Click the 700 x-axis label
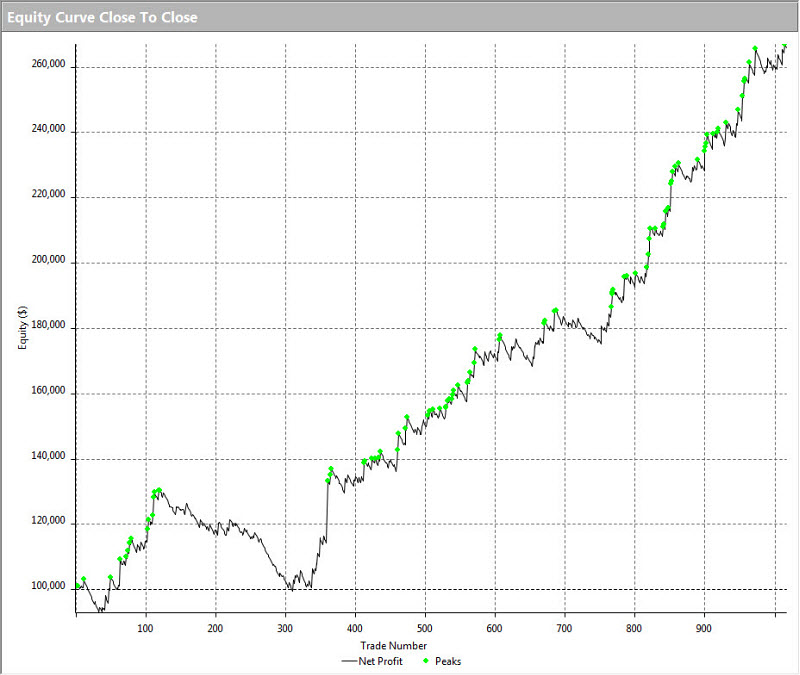 point(564,629)
